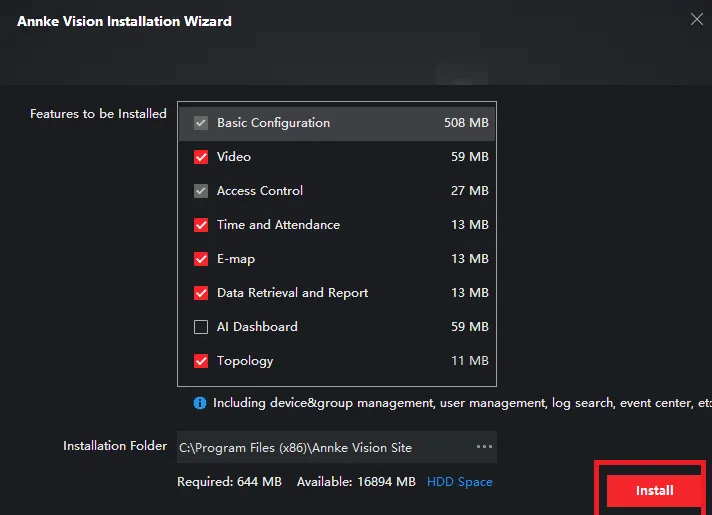This screenshot has width=712, height=515.
Task: Click the Available: 16894 MB text
Action: click(356, 482)
